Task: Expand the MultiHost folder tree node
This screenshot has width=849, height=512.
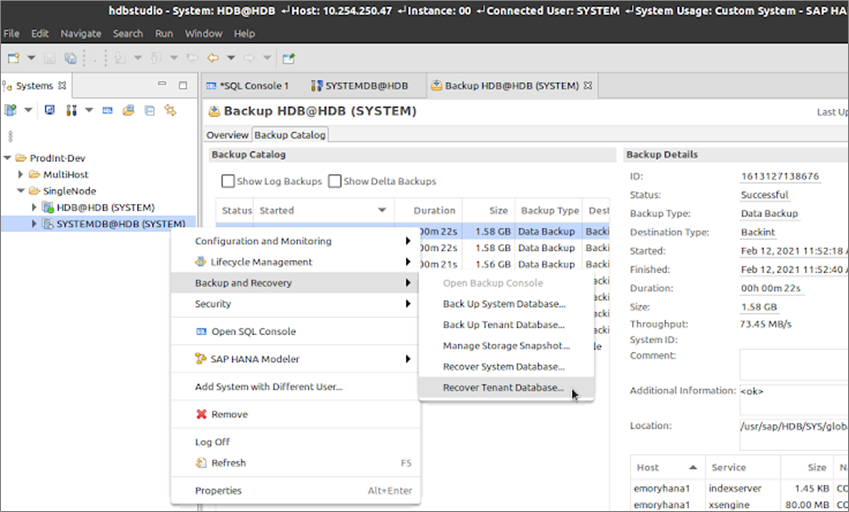Action: point(21,174)
